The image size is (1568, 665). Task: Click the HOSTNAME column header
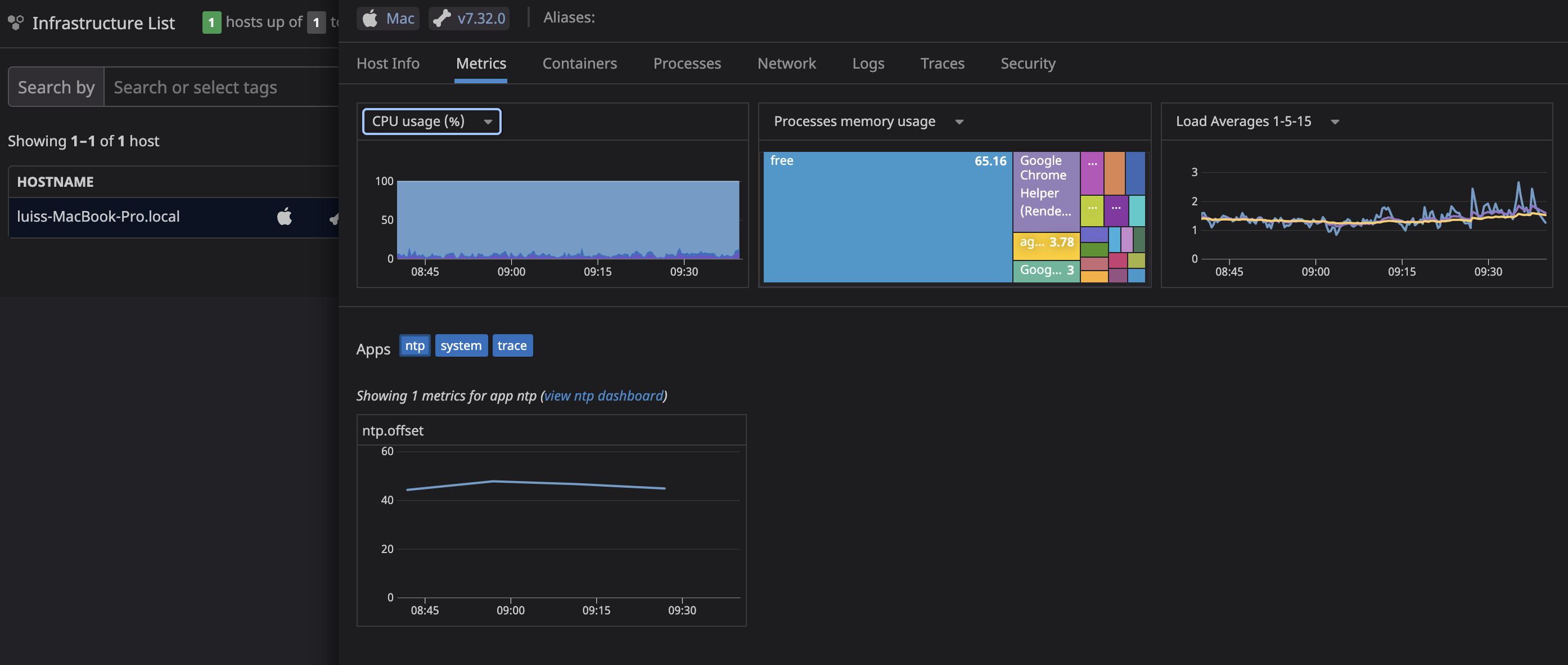coord(55,182)
